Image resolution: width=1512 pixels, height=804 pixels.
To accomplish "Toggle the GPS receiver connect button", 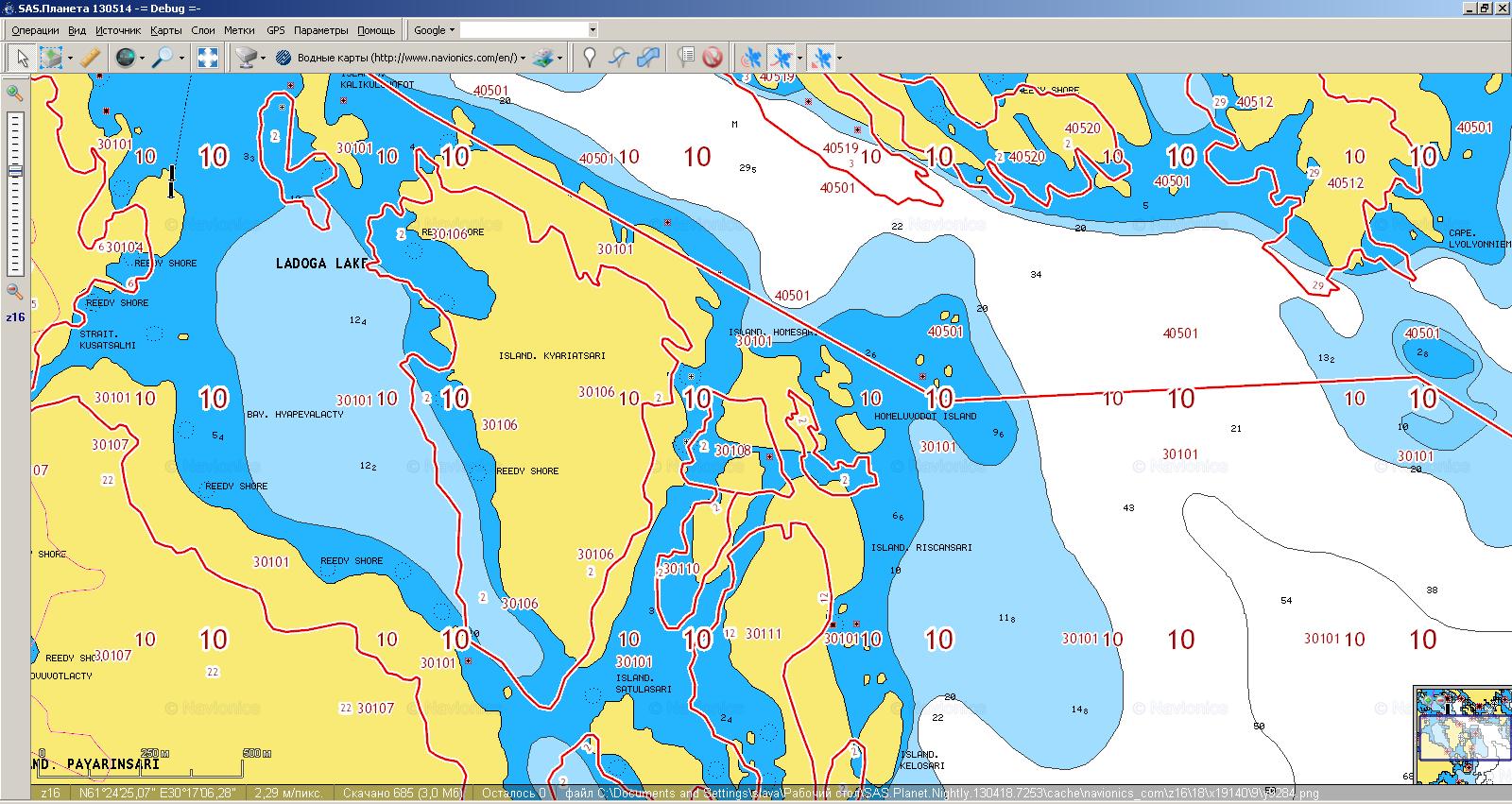I will 751,58.
